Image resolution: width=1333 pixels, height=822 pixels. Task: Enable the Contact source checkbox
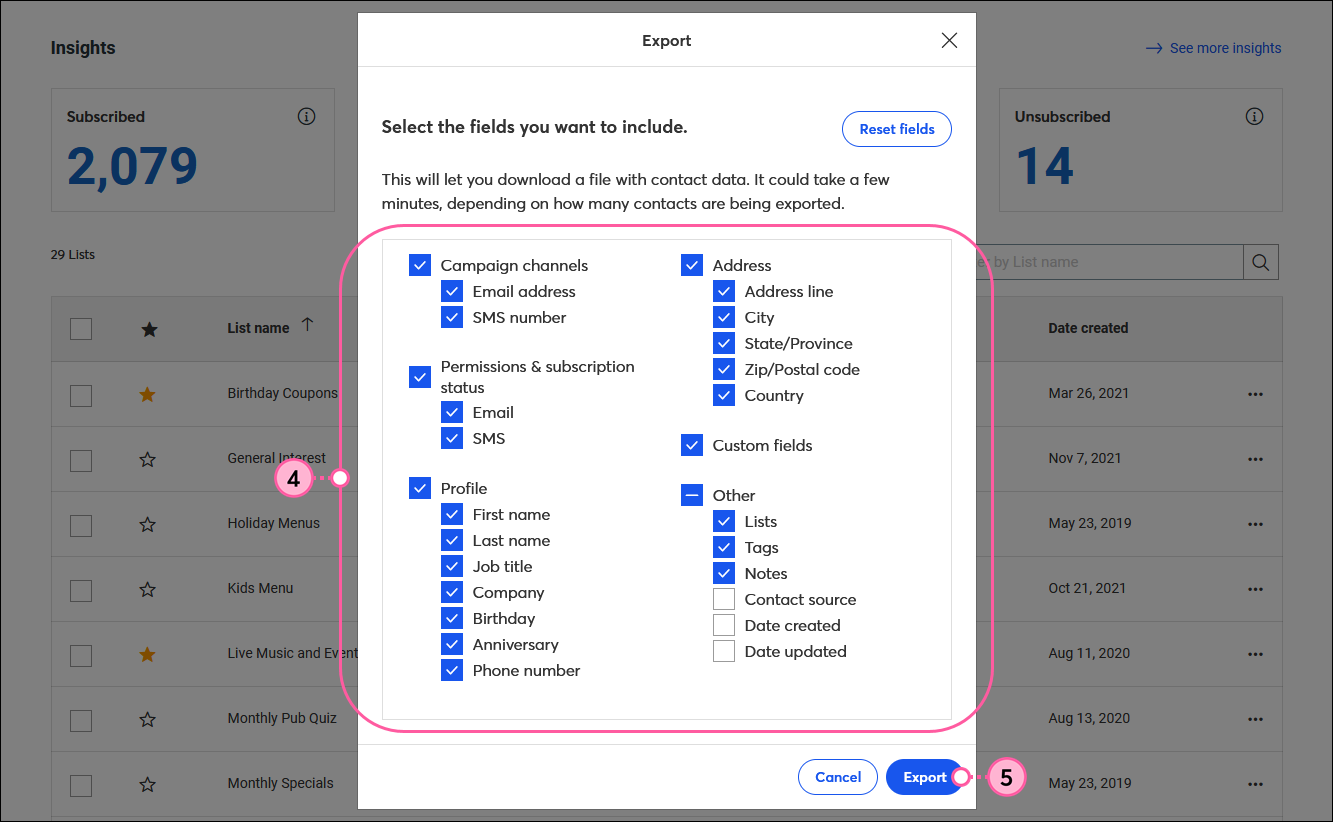(724, 600)
